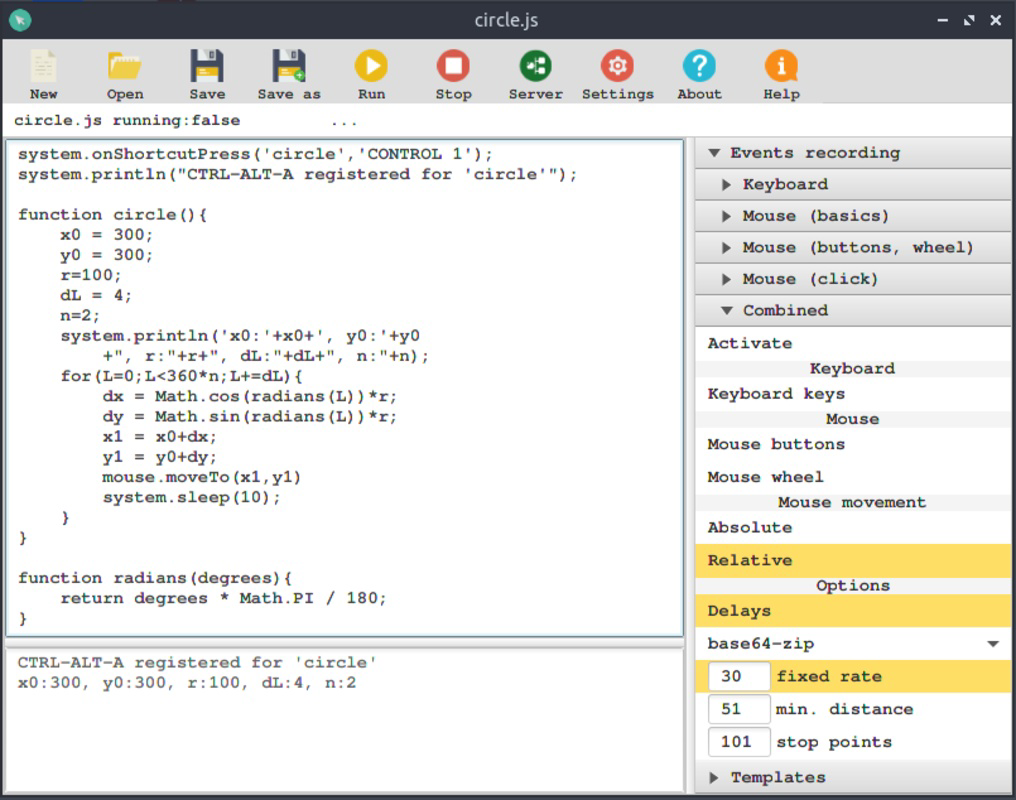Expand Mouse (click) section
Image resolution: width=1016 pixels, height=800 pixels.
pos(852,279)
